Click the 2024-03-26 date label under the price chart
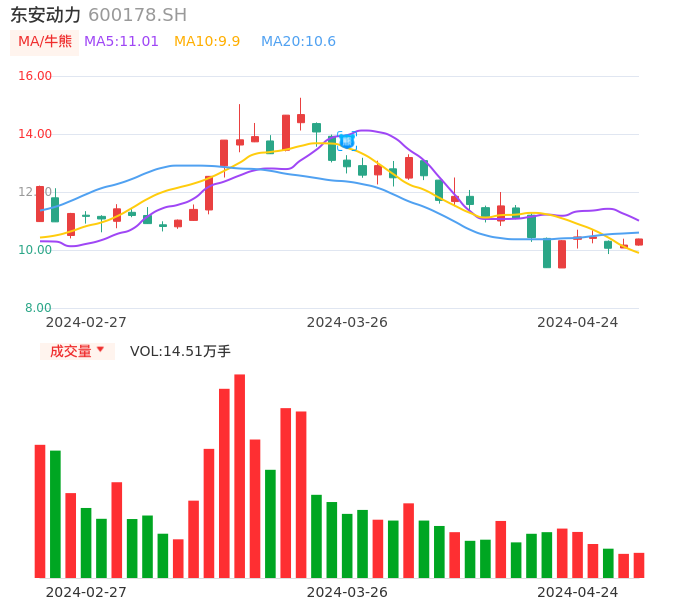 click(347, 322)
